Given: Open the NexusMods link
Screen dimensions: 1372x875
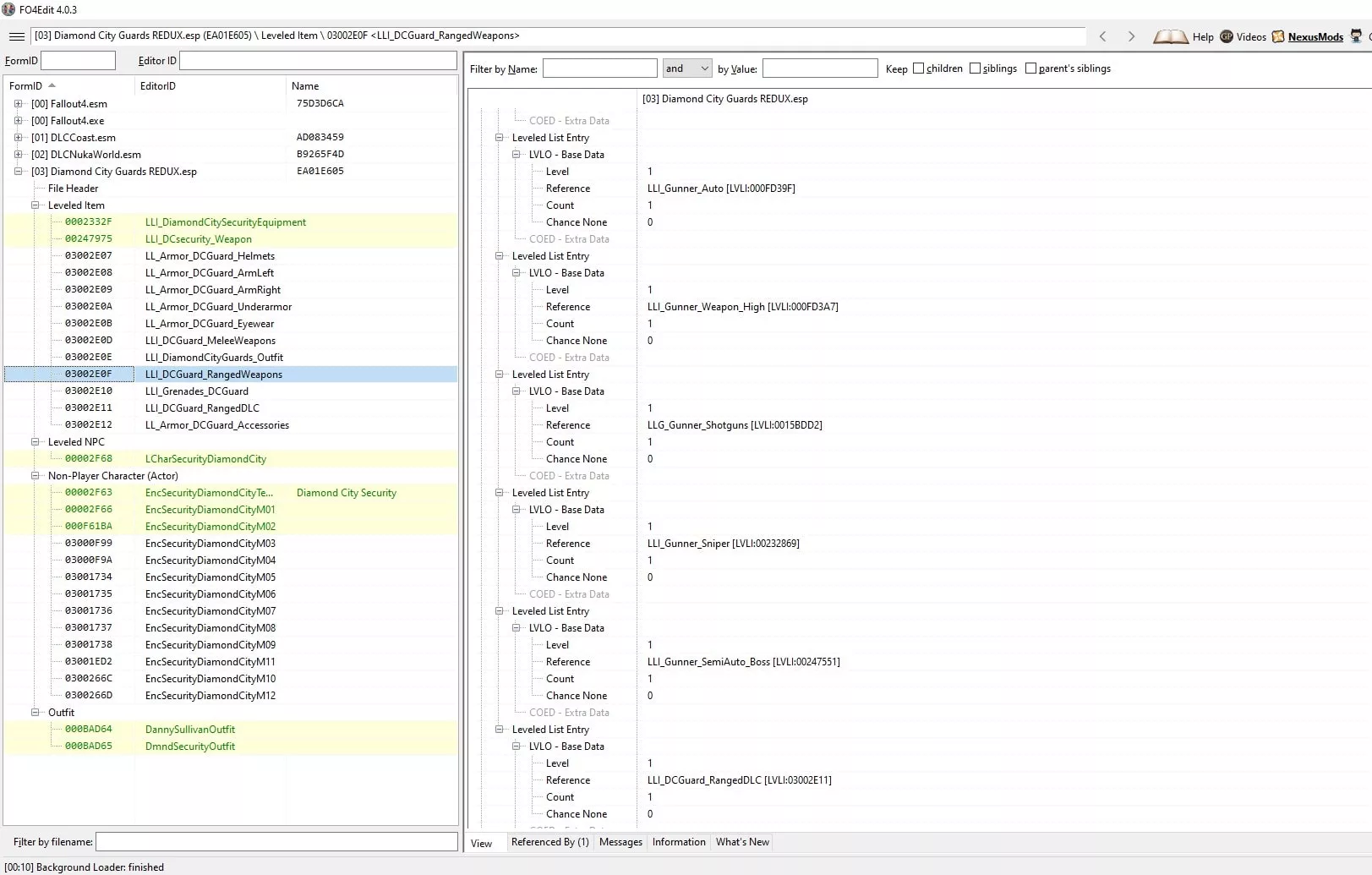Looking at the screenshot, I should [1315, 37].
